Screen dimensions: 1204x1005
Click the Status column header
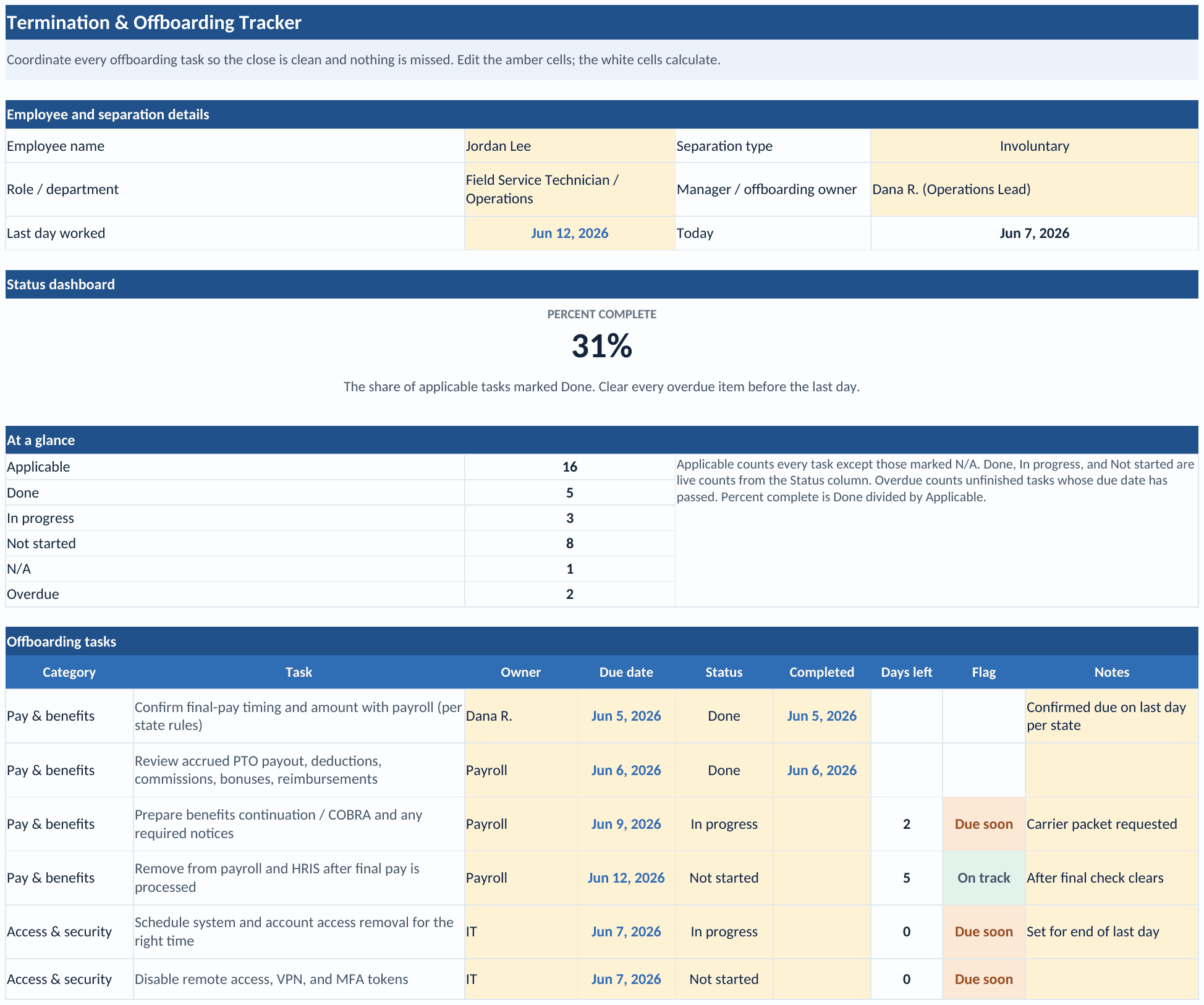click(724, 672)
